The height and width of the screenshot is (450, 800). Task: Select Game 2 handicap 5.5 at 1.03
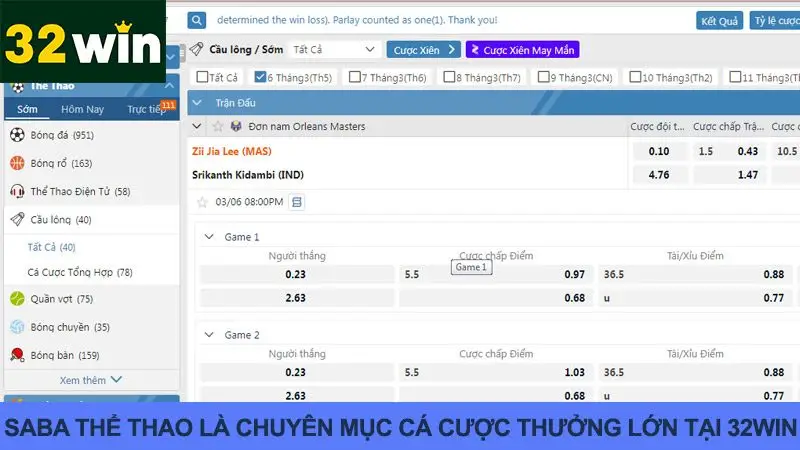point(496,372)
